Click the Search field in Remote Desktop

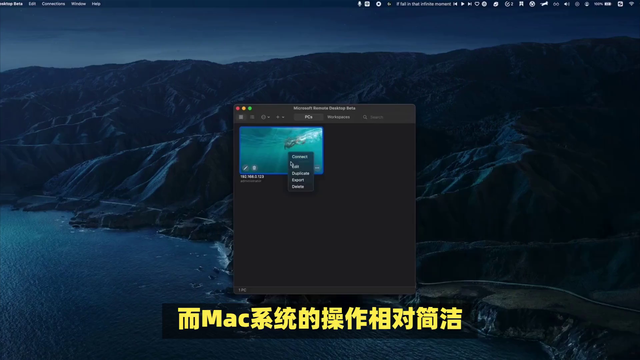[x=387, y=117]
